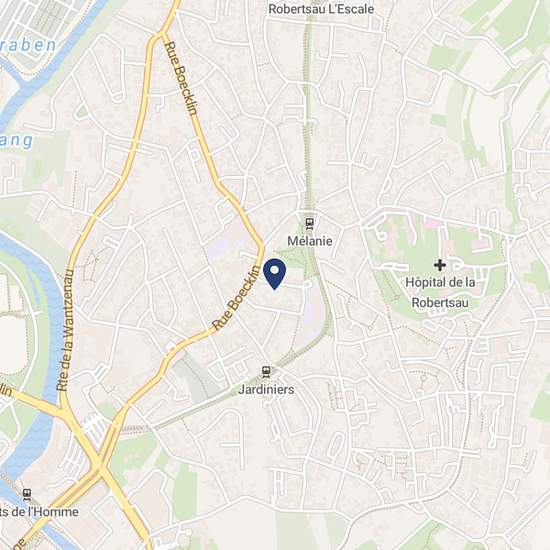Click the Jardiniers station label
550x550 pixels.
click(266, 389)
